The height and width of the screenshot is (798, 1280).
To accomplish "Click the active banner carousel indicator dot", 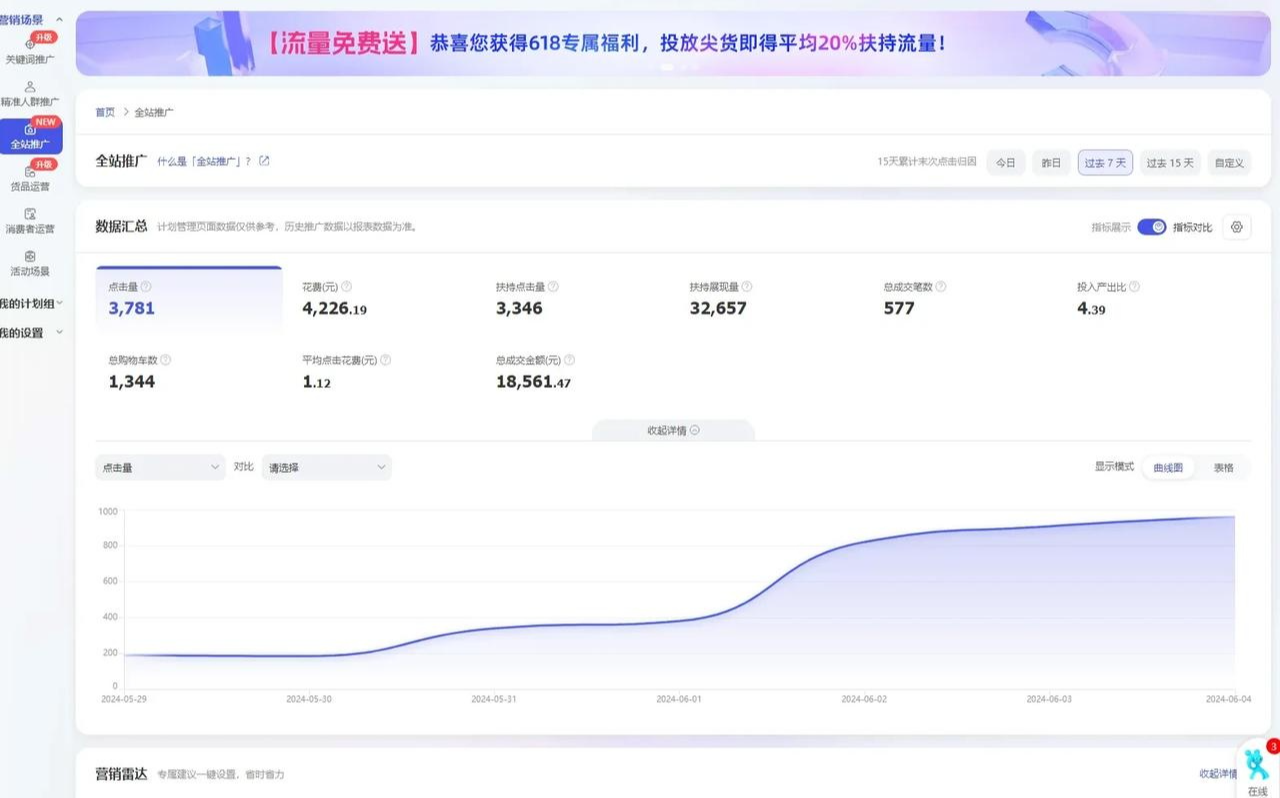I will coord(668,67).
